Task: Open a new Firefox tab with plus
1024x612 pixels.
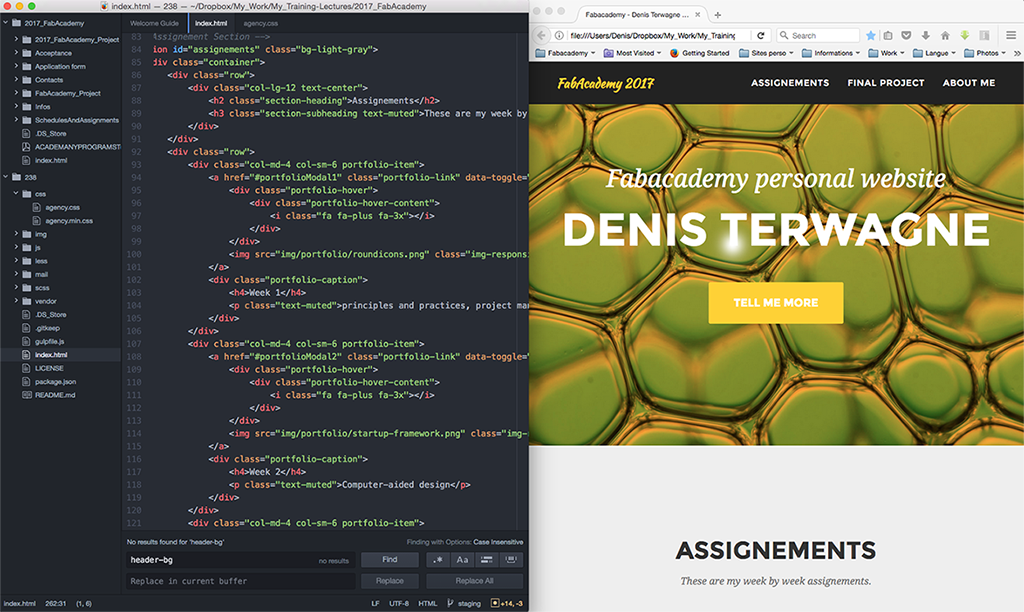Action: [718, 14]
